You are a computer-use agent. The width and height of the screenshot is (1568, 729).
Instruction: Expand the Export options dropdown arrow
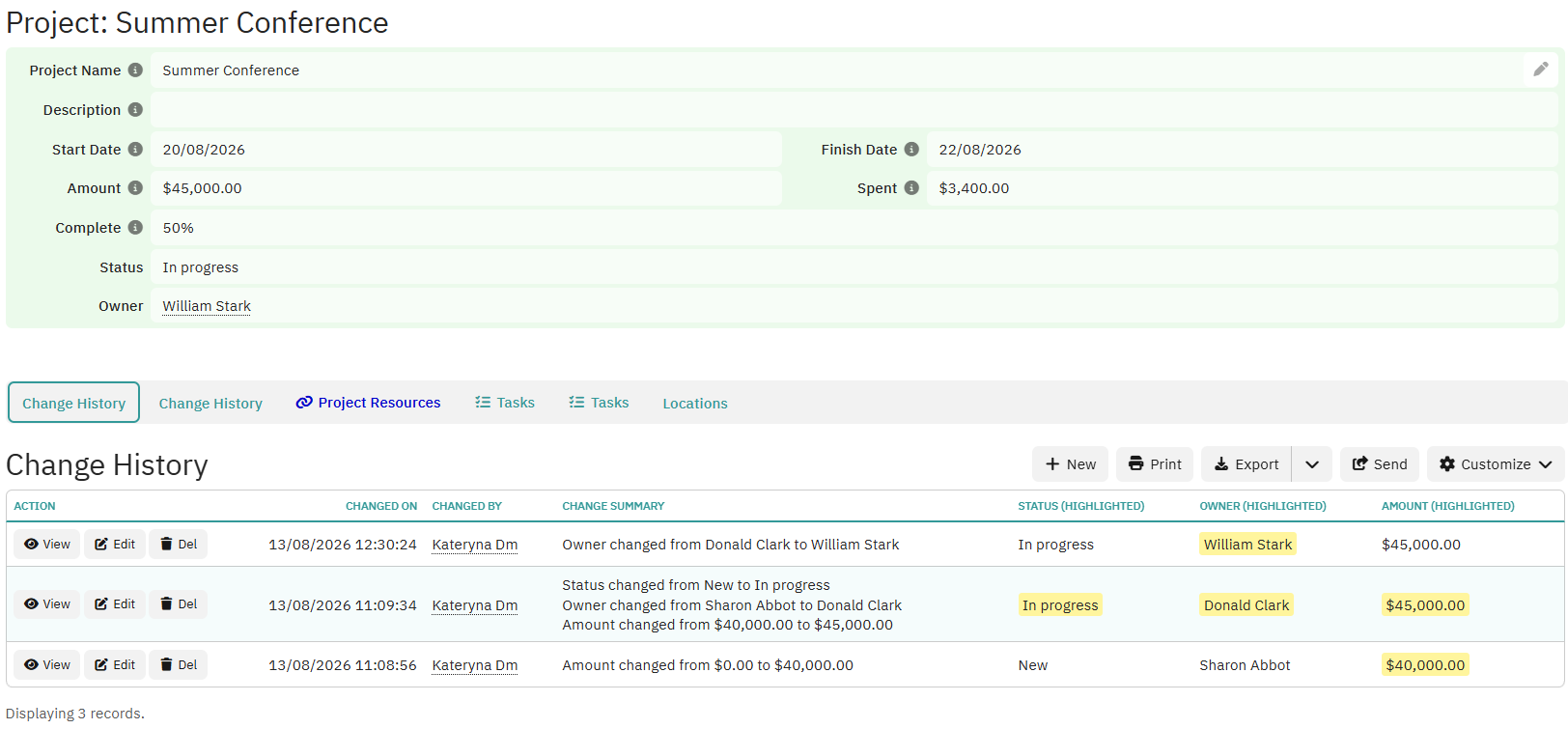(x=1312, y=464)
